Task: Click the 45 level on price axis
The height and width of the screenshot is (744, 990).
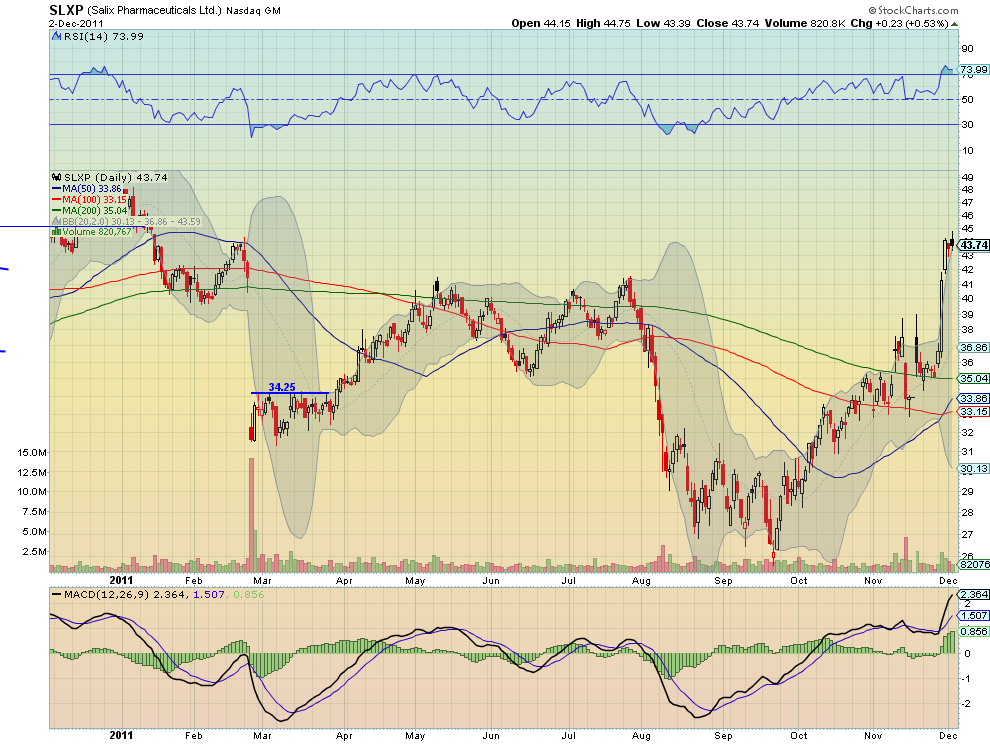Action: click(967, 229)
